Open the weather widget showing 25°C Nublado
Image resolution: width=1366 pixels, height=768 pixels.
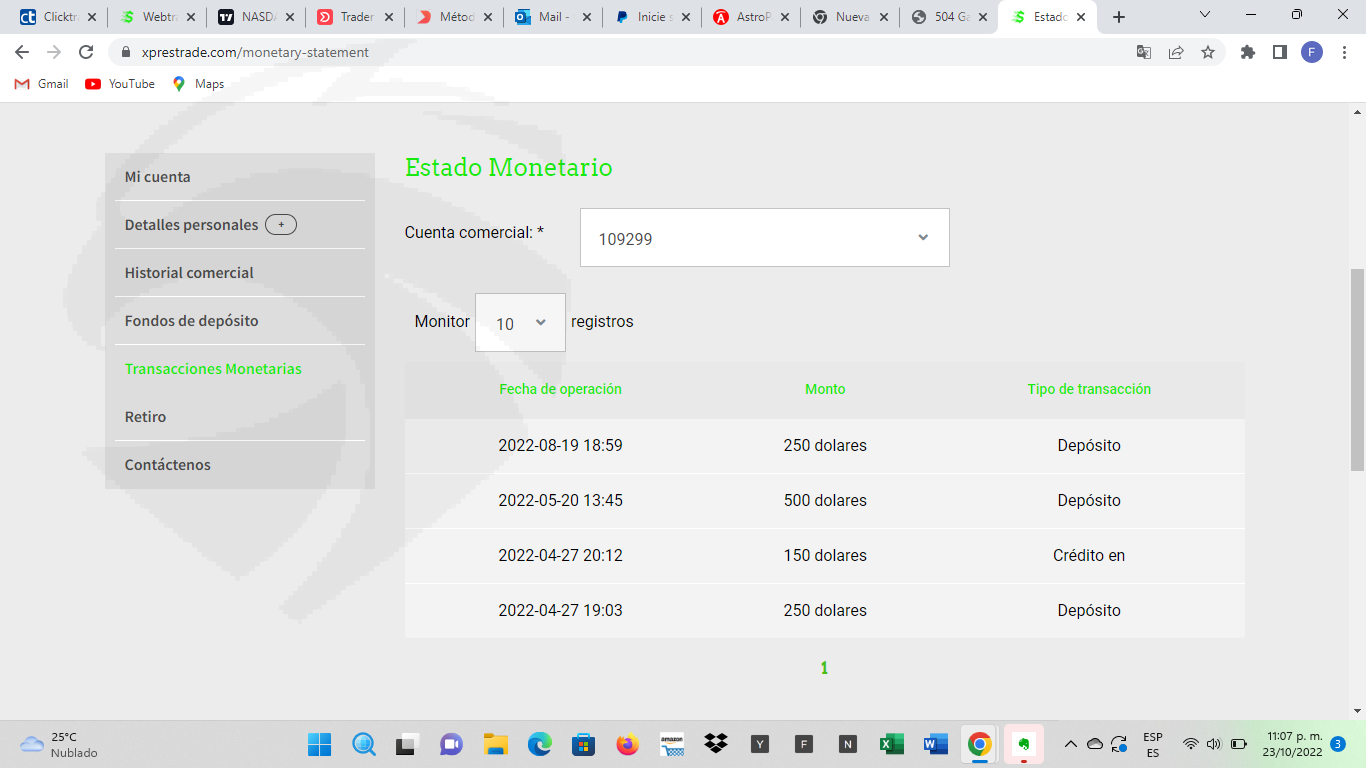tap(60, 744)
